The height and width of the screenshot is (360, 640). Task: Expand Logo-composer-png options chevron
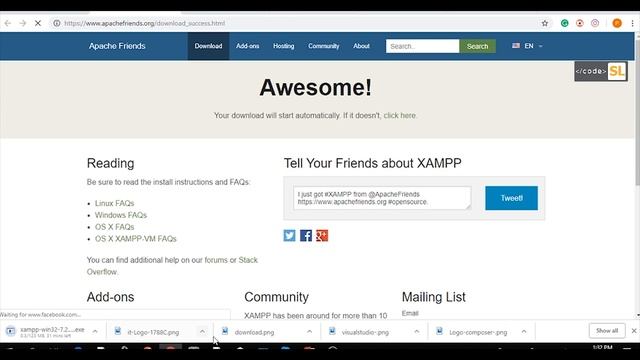click(x=524, y=331)
